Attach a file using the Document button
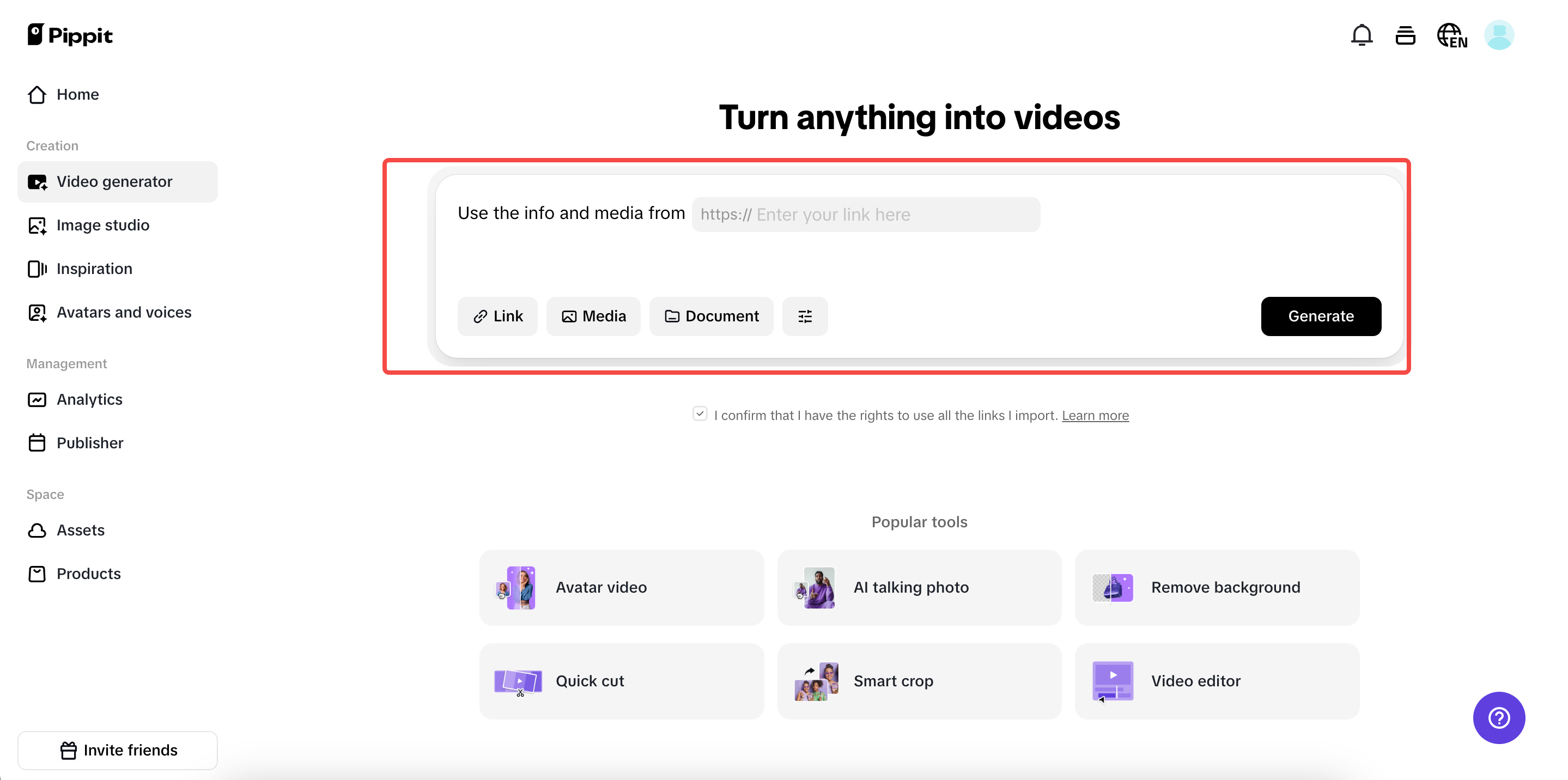The image size is (1568, 780). click(712, 316)
